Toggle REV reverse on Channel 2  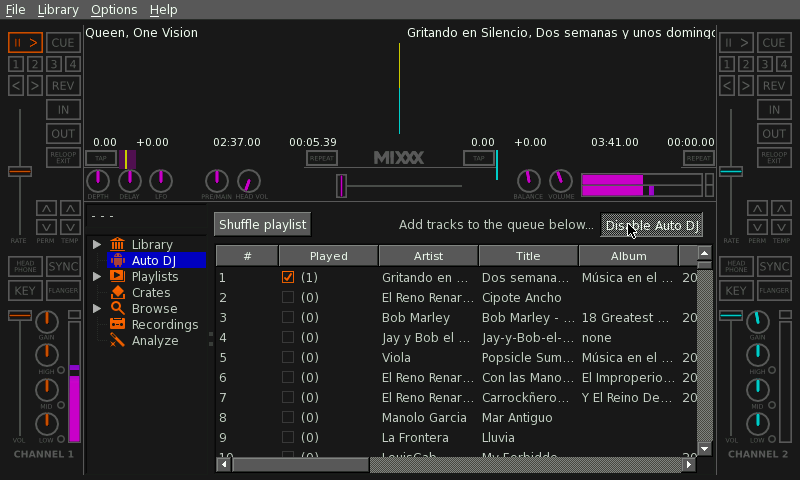(774, 86)
